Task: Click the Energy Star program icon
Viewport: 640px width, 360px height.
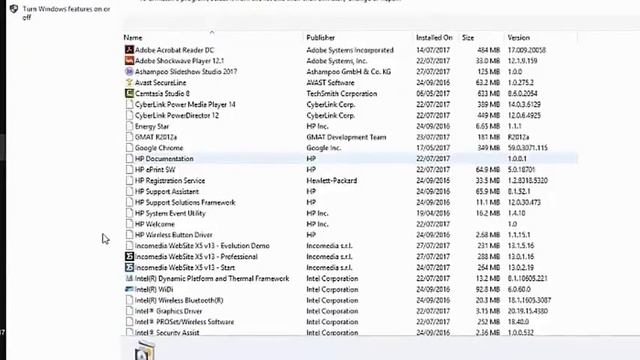Action: click(129, 126)
